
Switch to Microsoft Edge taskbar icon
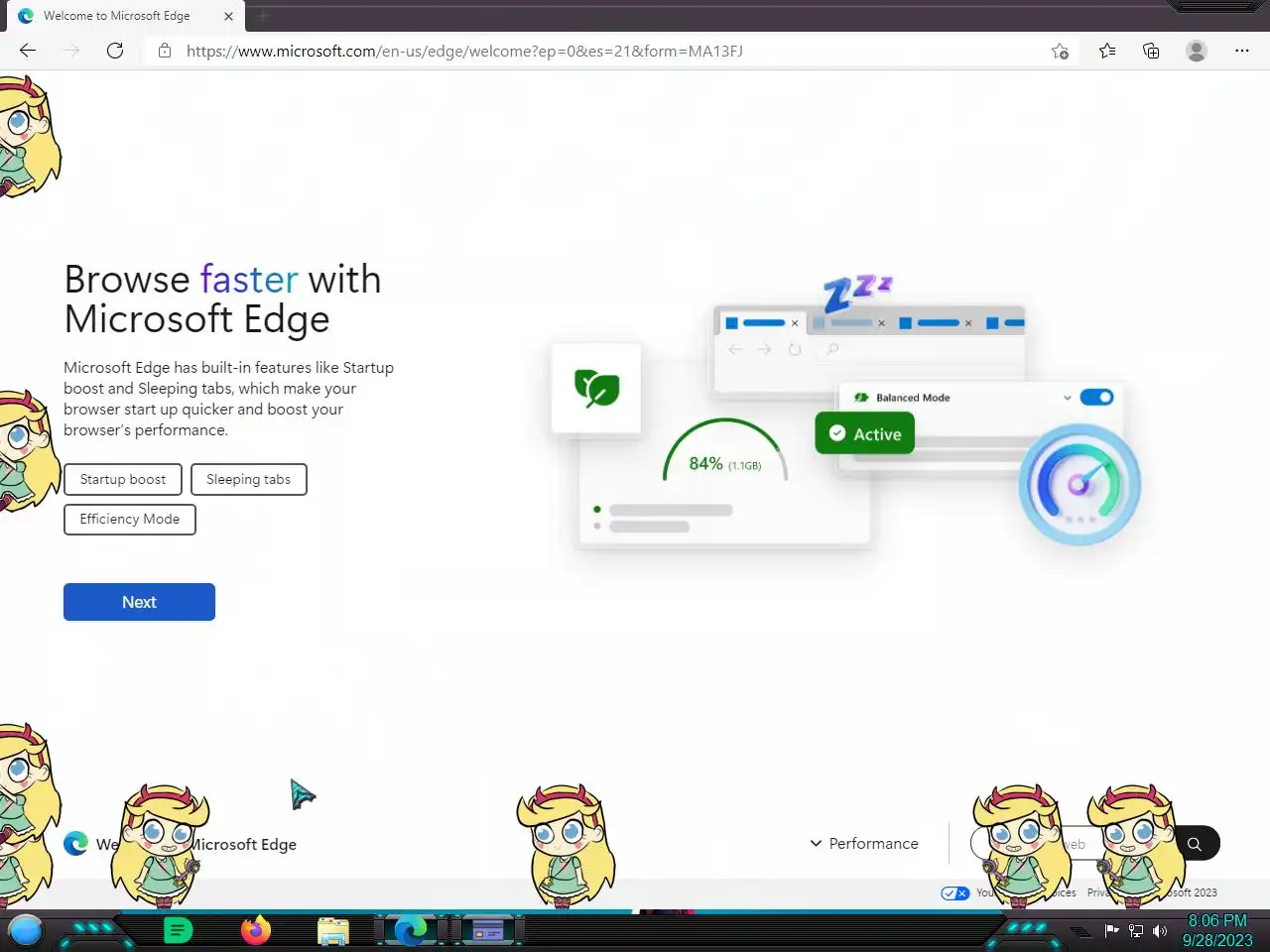(411, 930)
